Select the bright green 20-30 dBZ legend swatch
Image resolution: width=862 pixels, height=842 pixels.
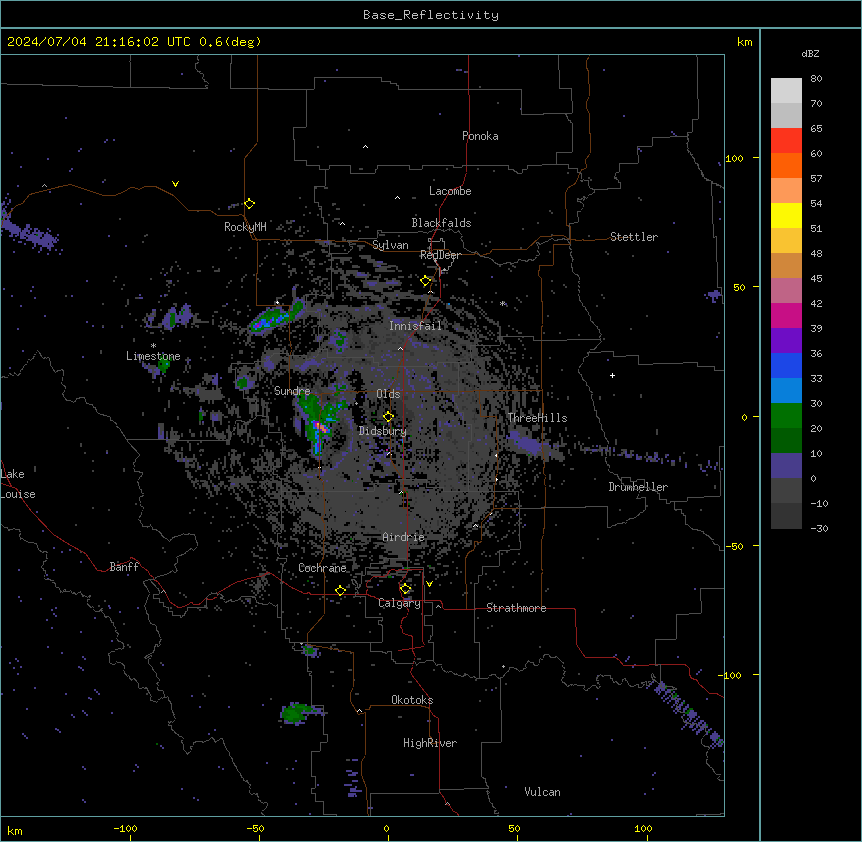tap(786, 416)
